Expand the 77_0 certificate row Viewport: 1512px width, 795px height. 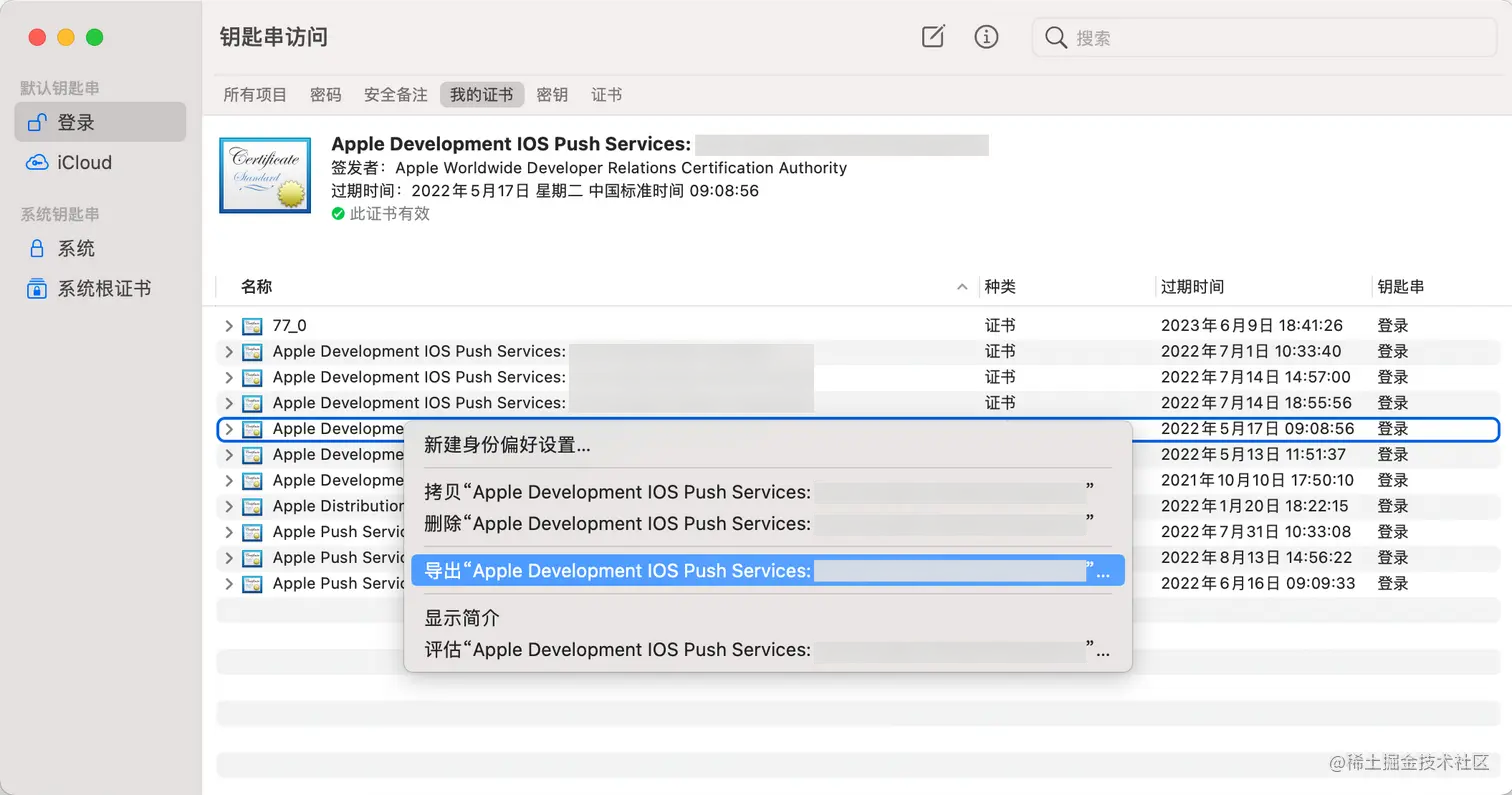(229, 326)
